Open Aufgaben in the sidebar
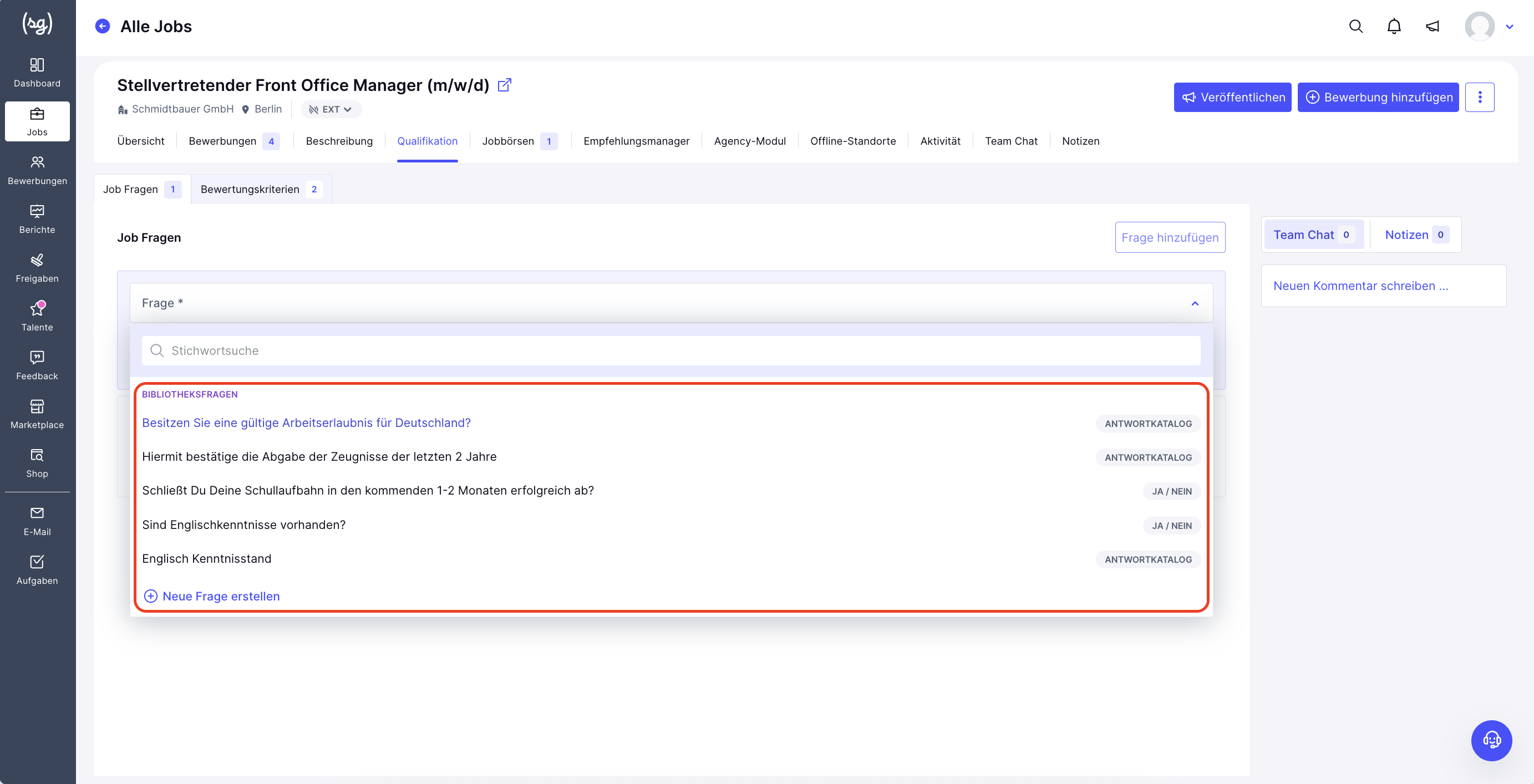The image size is (1534, 784). point(37,571)
